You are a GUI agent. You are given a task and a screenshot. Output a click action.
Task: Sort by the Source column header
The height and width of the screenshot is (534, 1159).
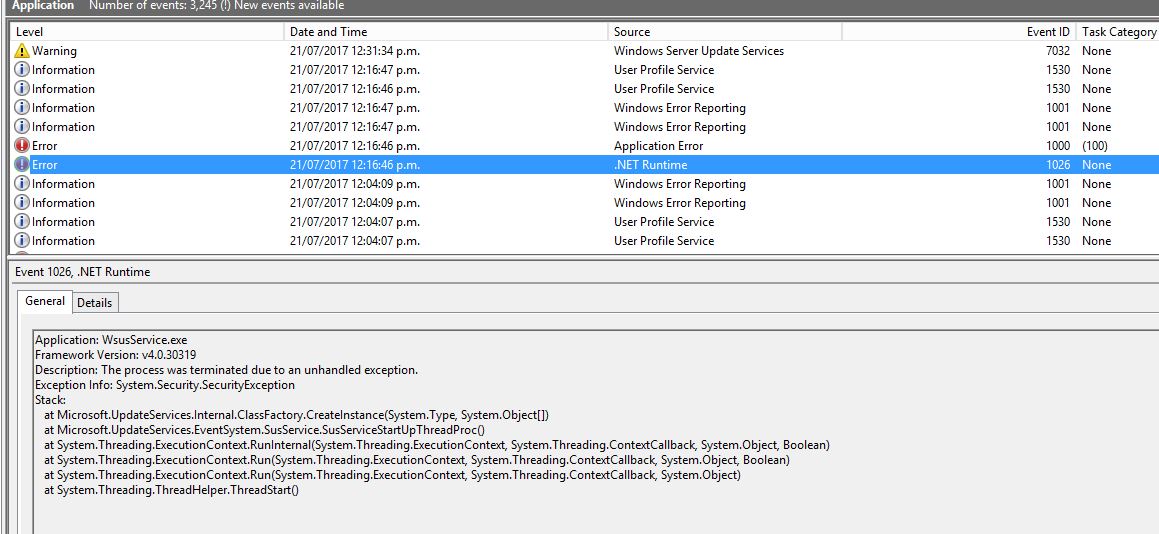pos(725,32)
